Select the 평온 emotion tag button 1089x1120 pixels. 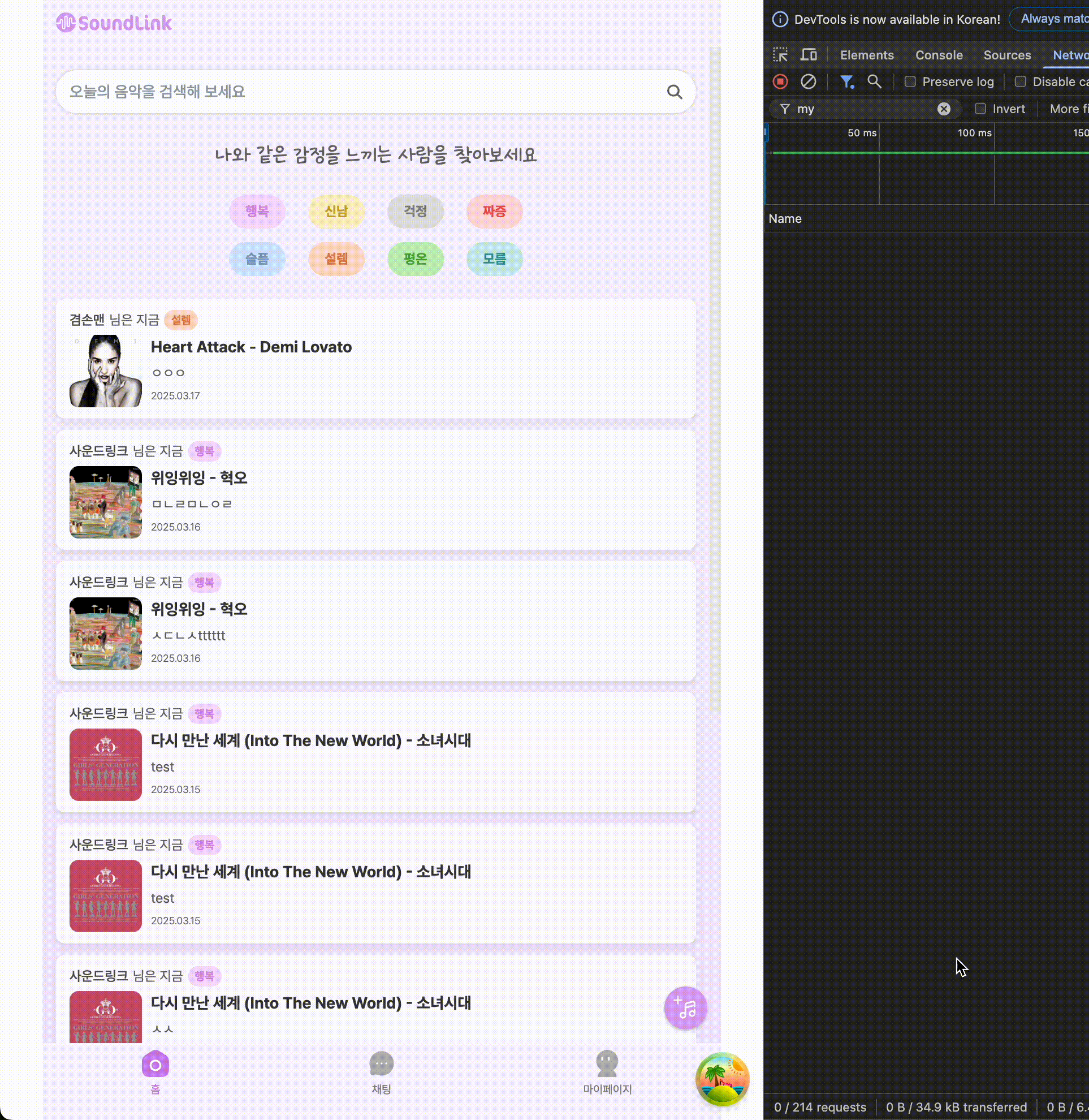click(x=415, y=259)
